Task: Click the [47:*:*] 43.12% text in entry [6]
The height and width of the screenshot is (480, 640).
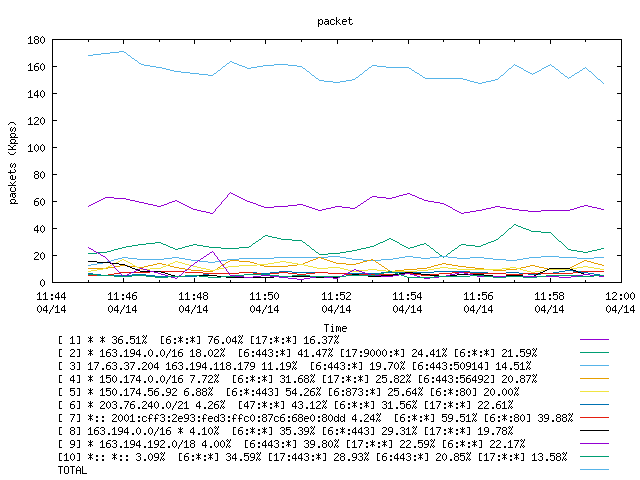Action: pyautogui.click(x=282, y=405)
